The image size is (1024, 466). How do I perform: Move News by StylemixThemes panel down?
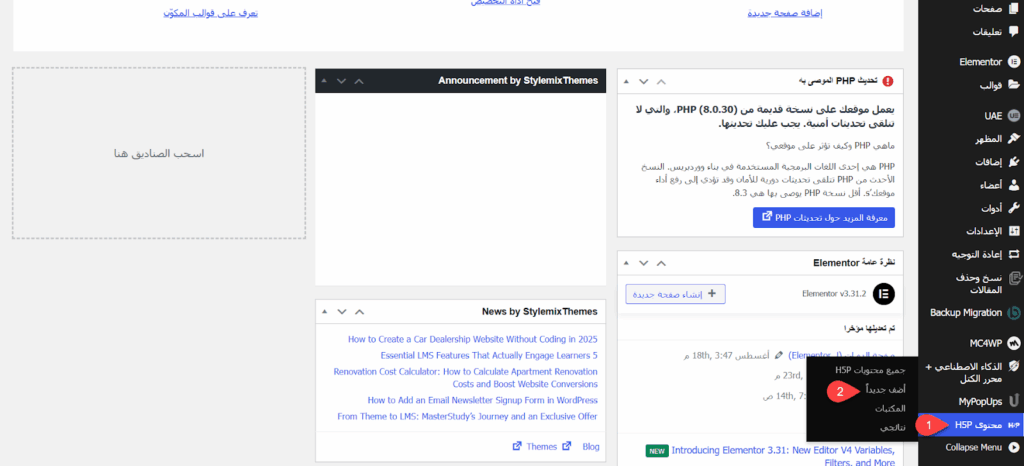341,311
